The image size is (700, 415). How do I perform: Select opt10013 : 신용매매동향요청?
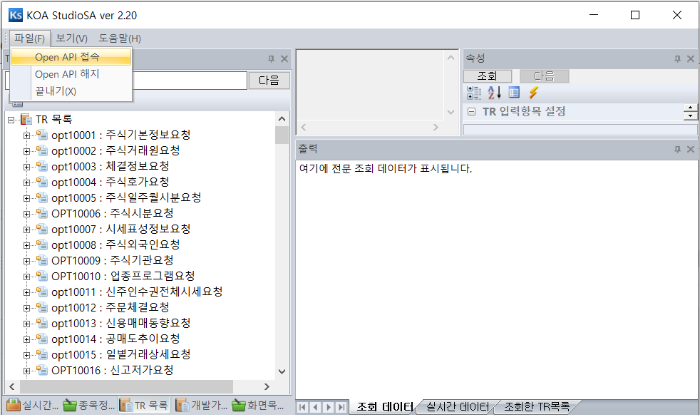(121, 323)
